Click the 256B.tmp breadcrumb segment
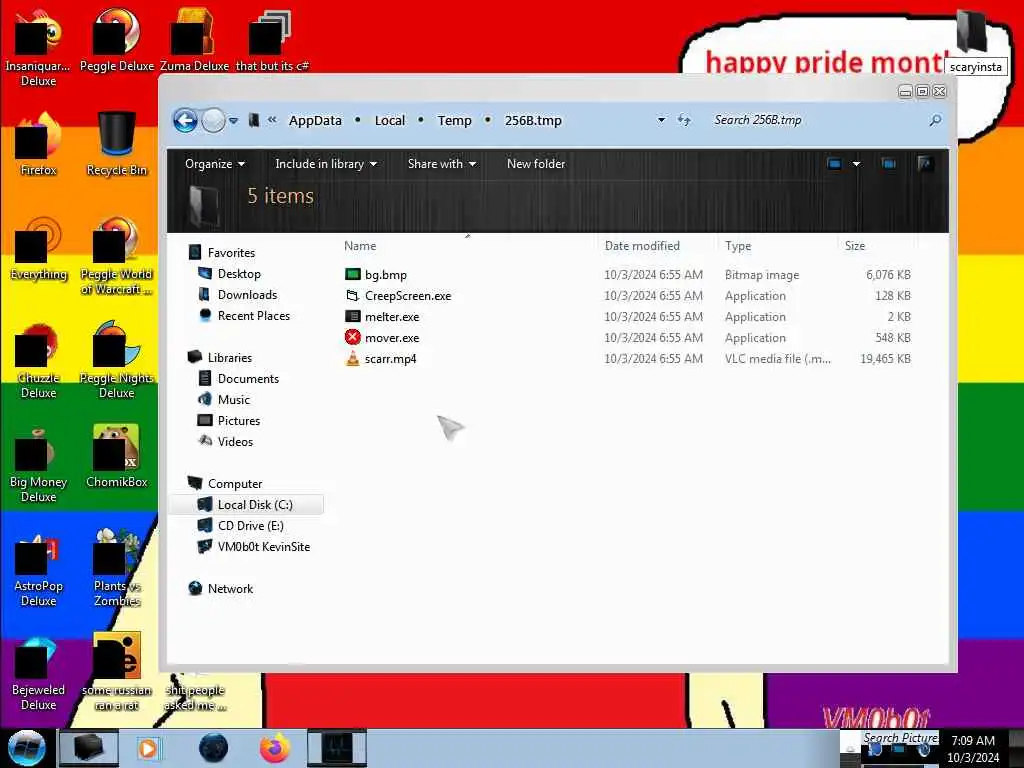 tap(533, 120)
